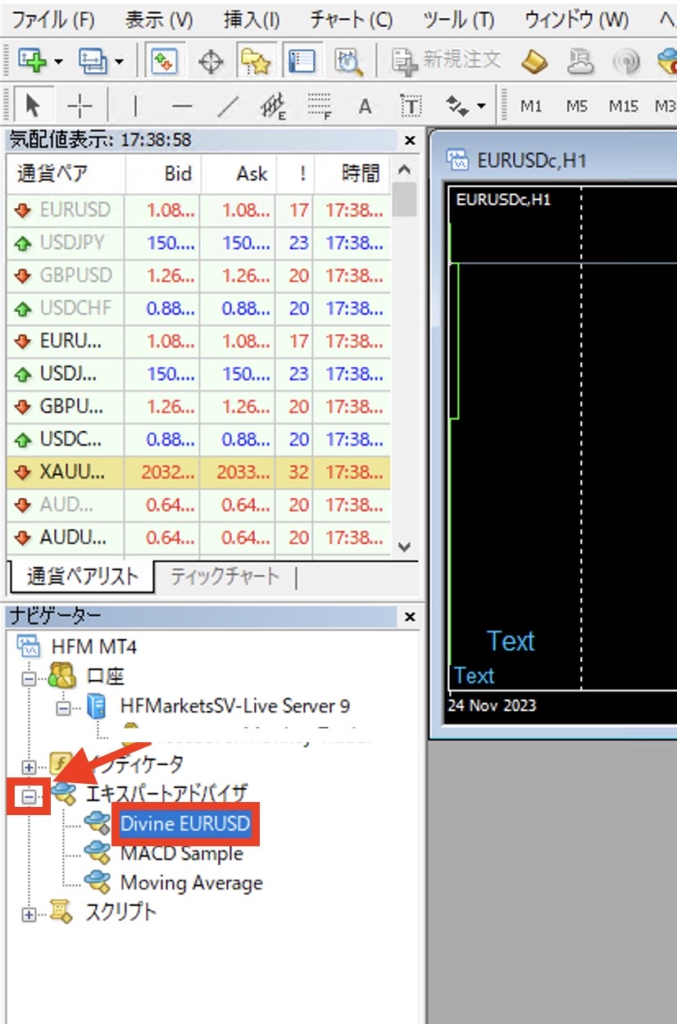Screen dimensions: 677x1024
Task: Select Moving Average expert advisor
Action: click(191, 883)
